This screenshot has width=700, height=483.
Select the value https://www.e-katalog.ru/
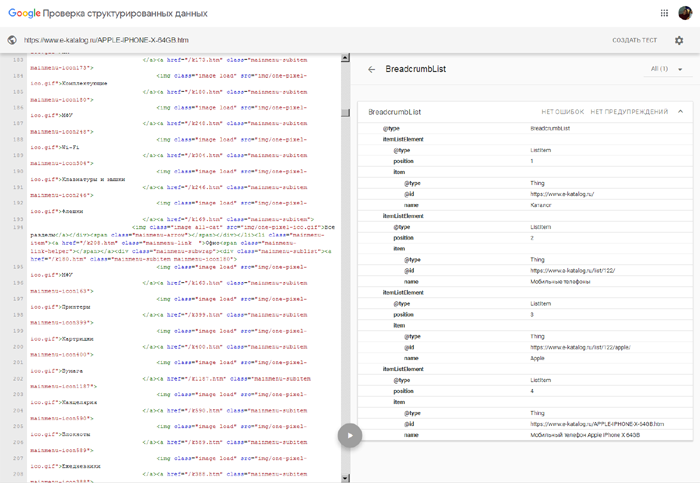pos(562,194)
